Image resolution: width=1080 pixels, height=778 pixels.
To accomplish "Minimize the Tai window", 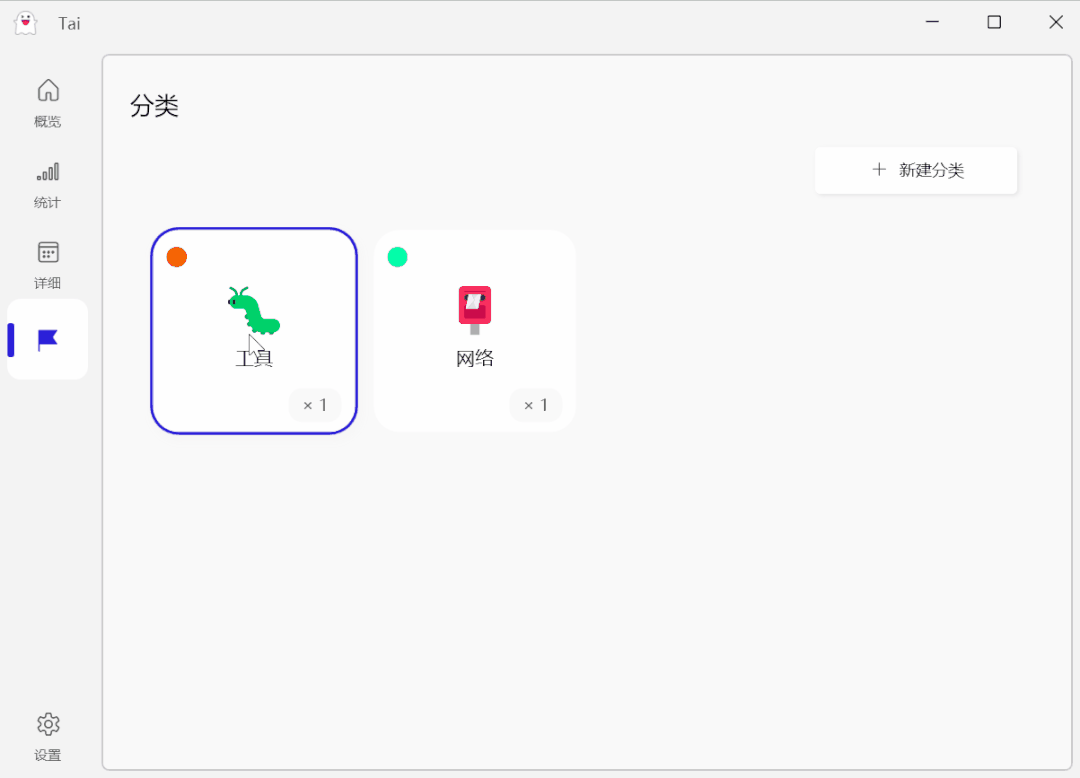I will 932,22.
